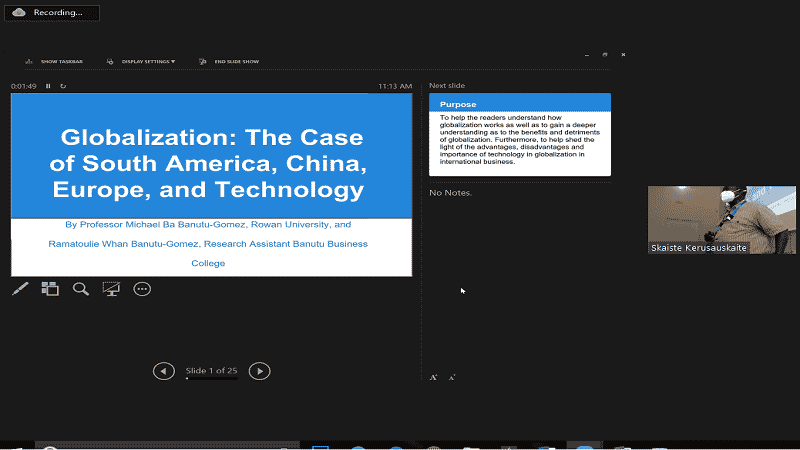
Task: Click the slide progress bar under counter
Action: click(x=211, y=379)
